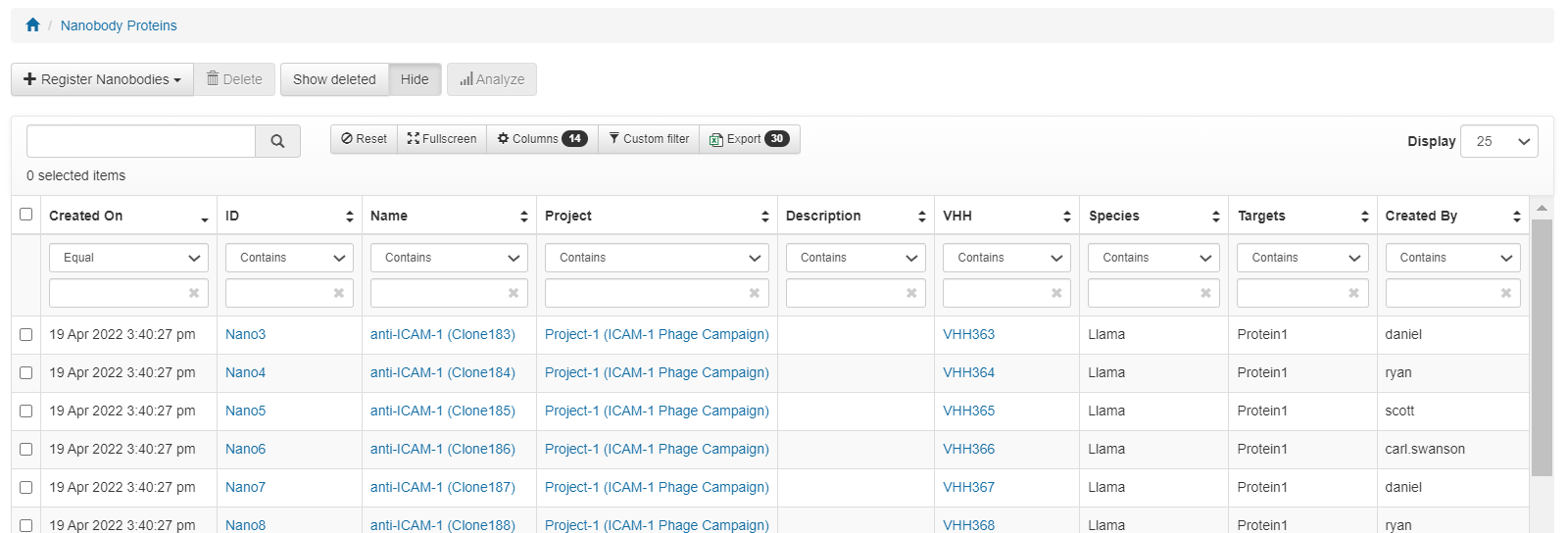Viewport: 1568px width, 533px height.
Task: Open the VHH366 link
Action: tap(968, 449)
